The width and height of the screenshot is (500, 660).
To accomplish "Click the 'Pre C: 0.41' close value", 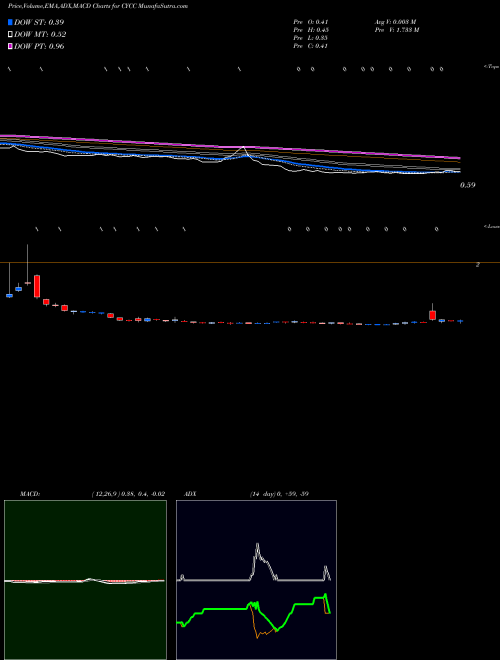I will tap(311, 46).
